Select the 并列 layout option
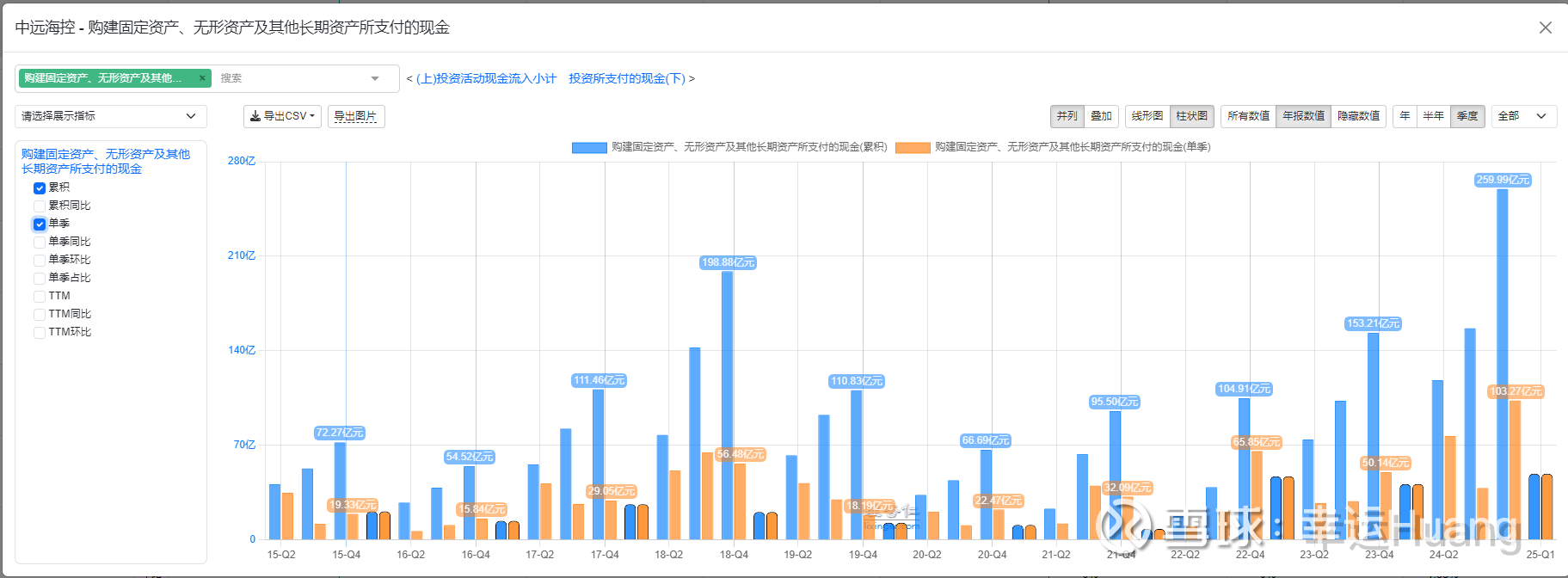This screenshot has height=578, width=1568. pos(1067,116)
